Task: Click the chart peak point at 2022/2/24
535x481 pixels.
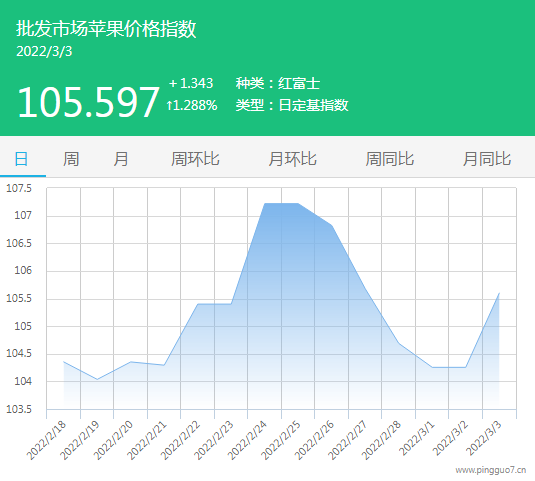Action: [265, 203]
